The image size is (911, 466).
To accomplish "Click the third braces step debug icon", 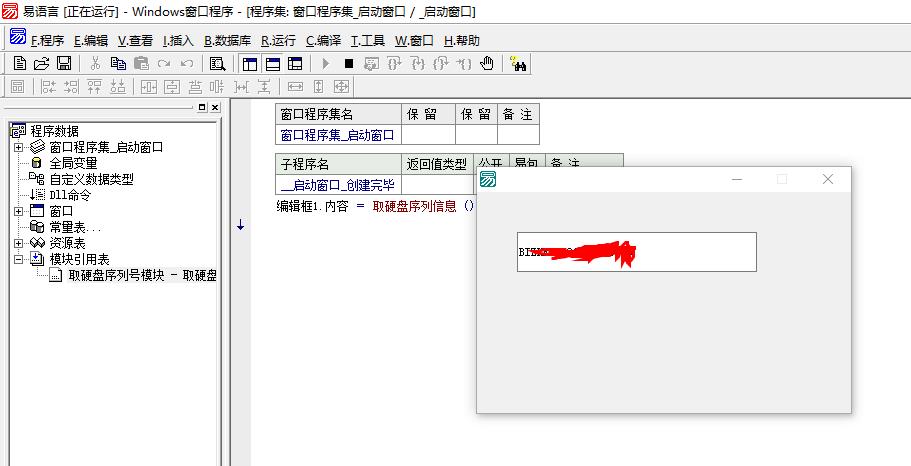I will 440,64.
